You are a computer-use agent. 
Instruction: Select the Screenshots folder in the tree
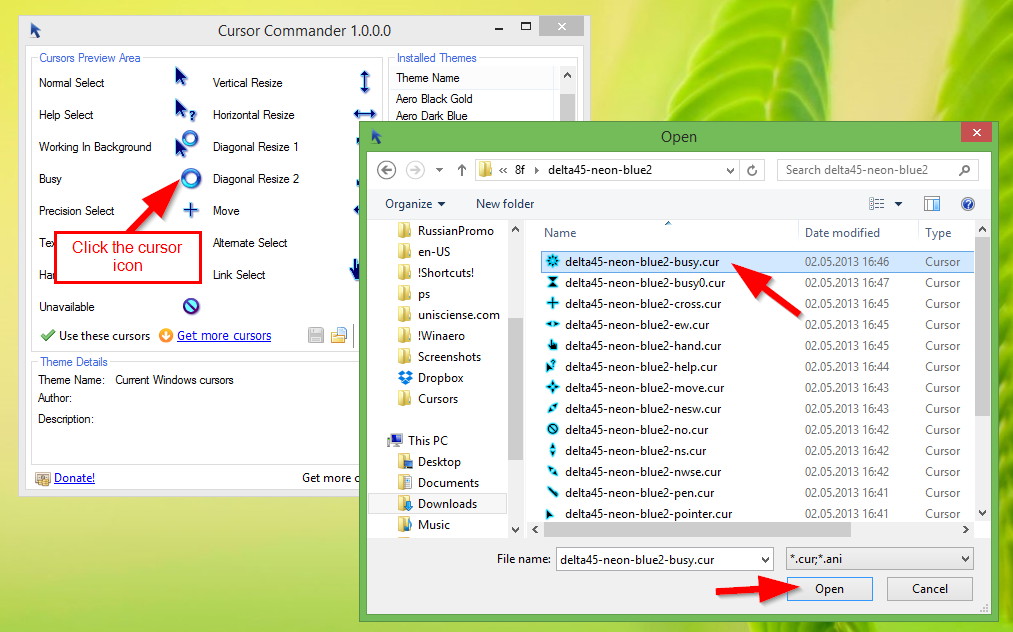click(449, 357)
